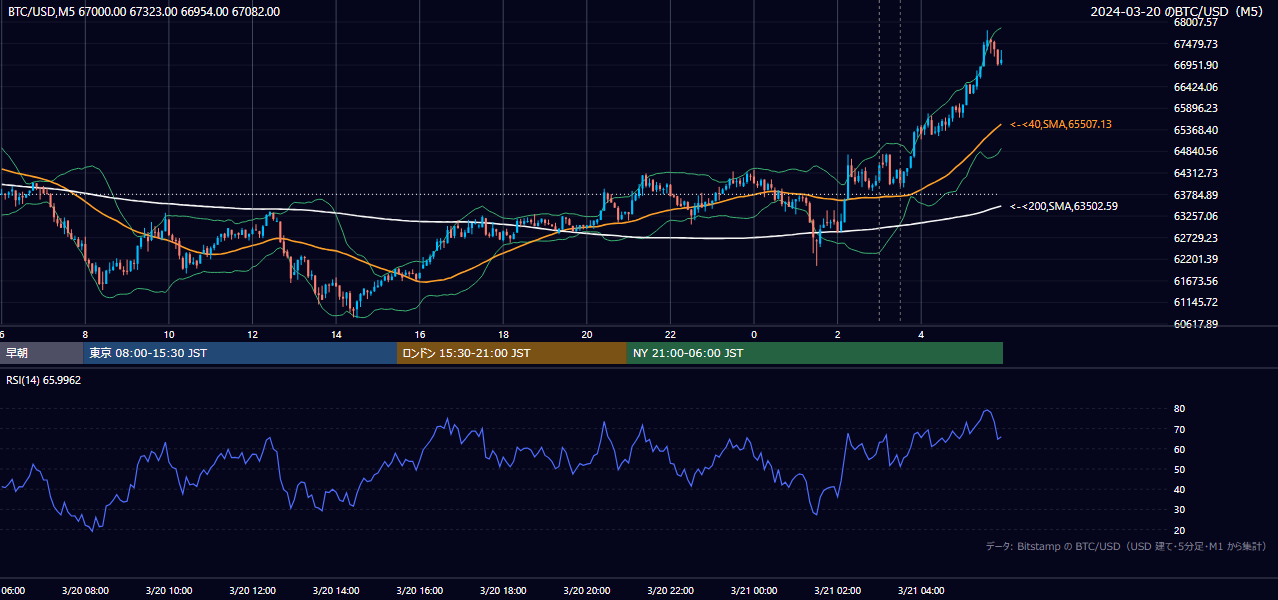Screen dimensions: 1278x600
Task: Click the Bitstamp data source note
Action: point(1126,546)
